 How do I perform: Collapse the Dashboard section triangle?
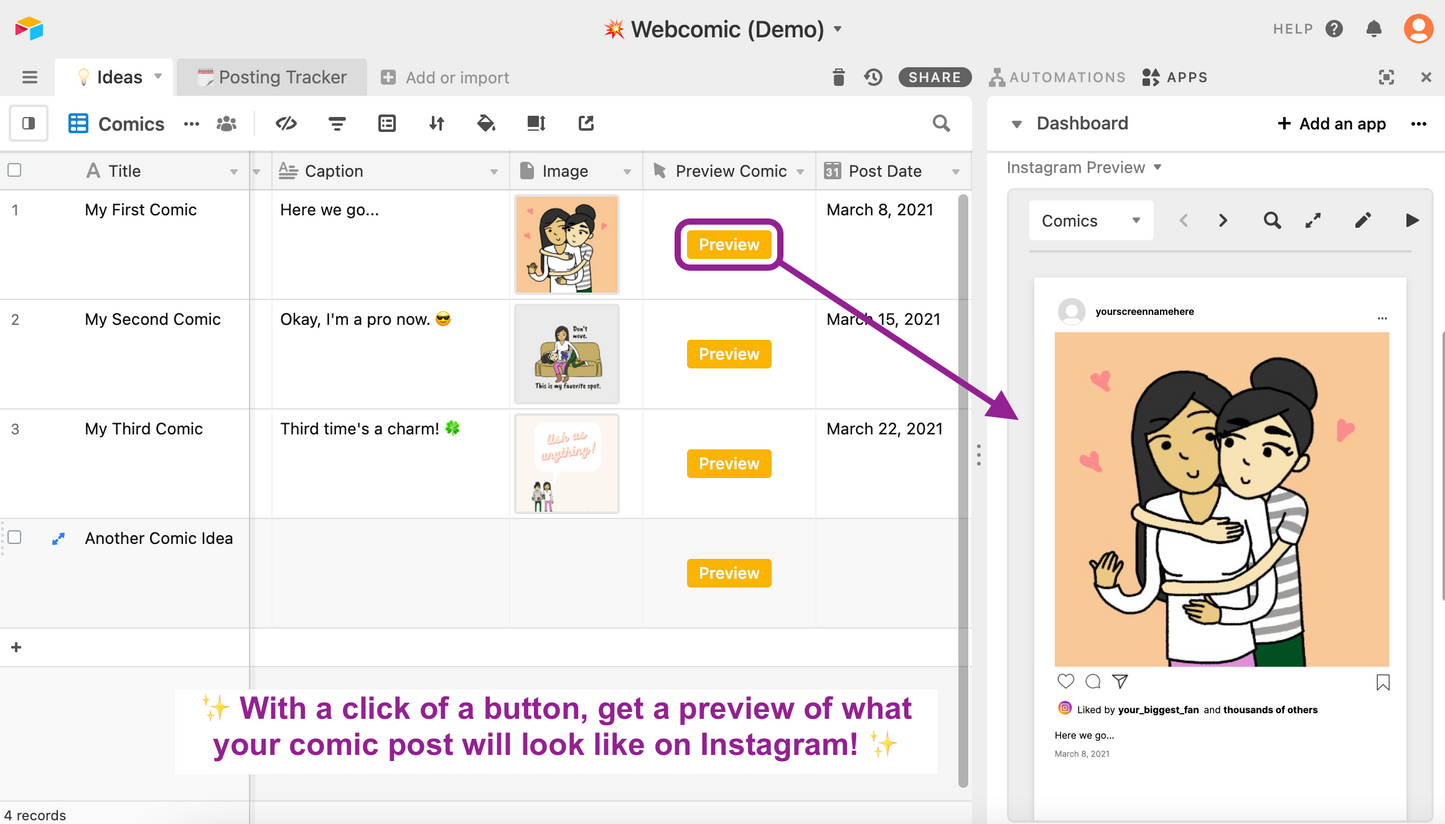click(1017, 124)
